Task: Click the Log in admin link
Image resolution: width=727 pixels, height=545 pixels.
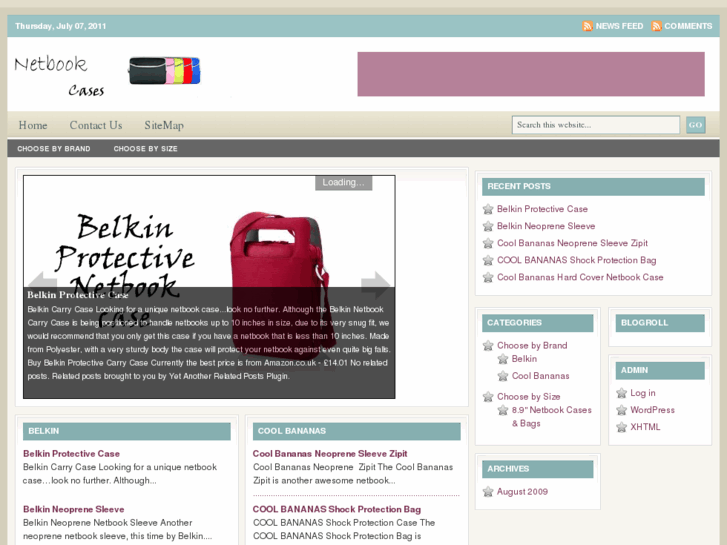Action: 643,393
